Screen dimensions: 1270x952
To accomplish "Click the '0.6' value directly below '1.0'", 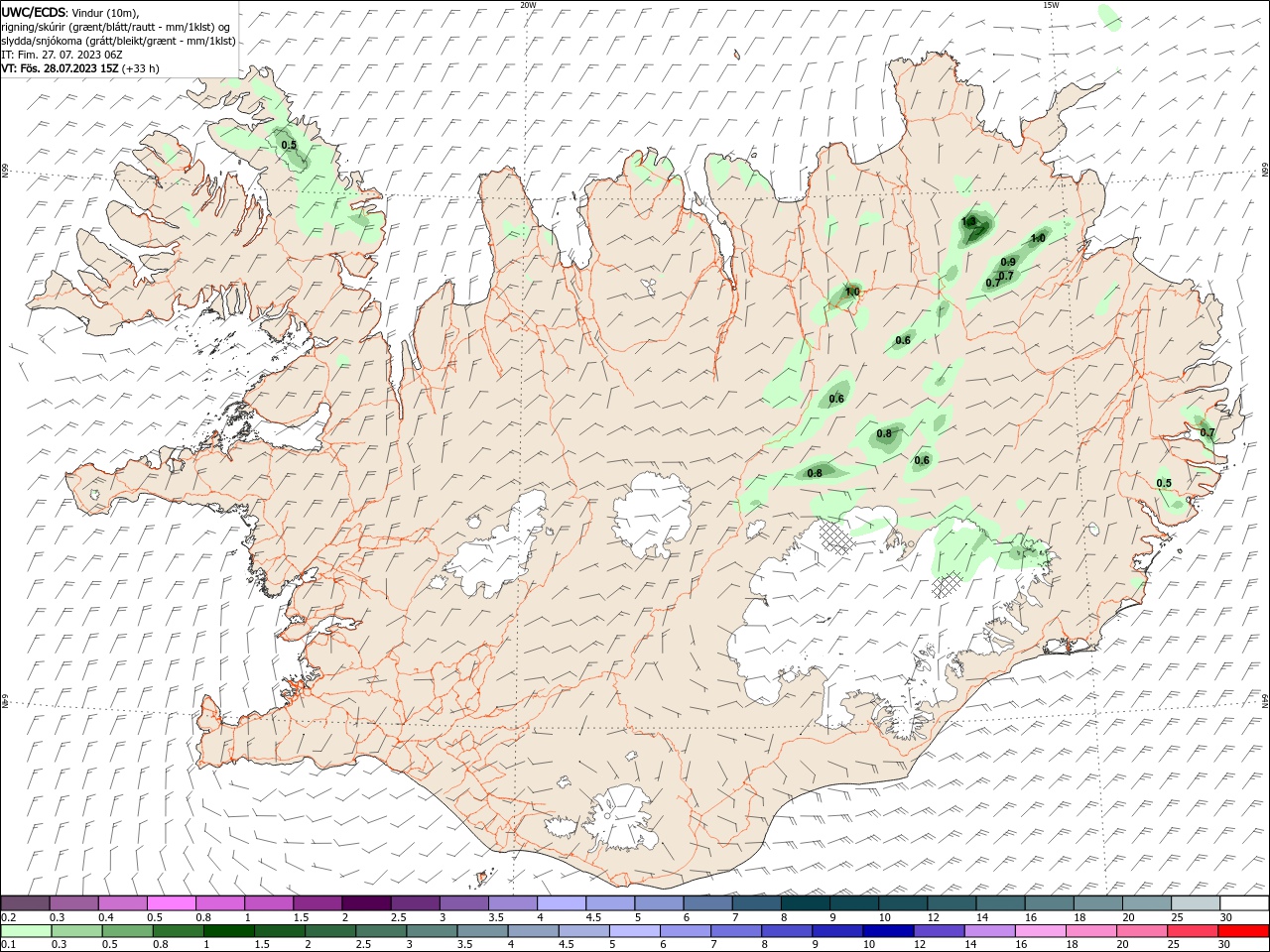I will point(836,399).
